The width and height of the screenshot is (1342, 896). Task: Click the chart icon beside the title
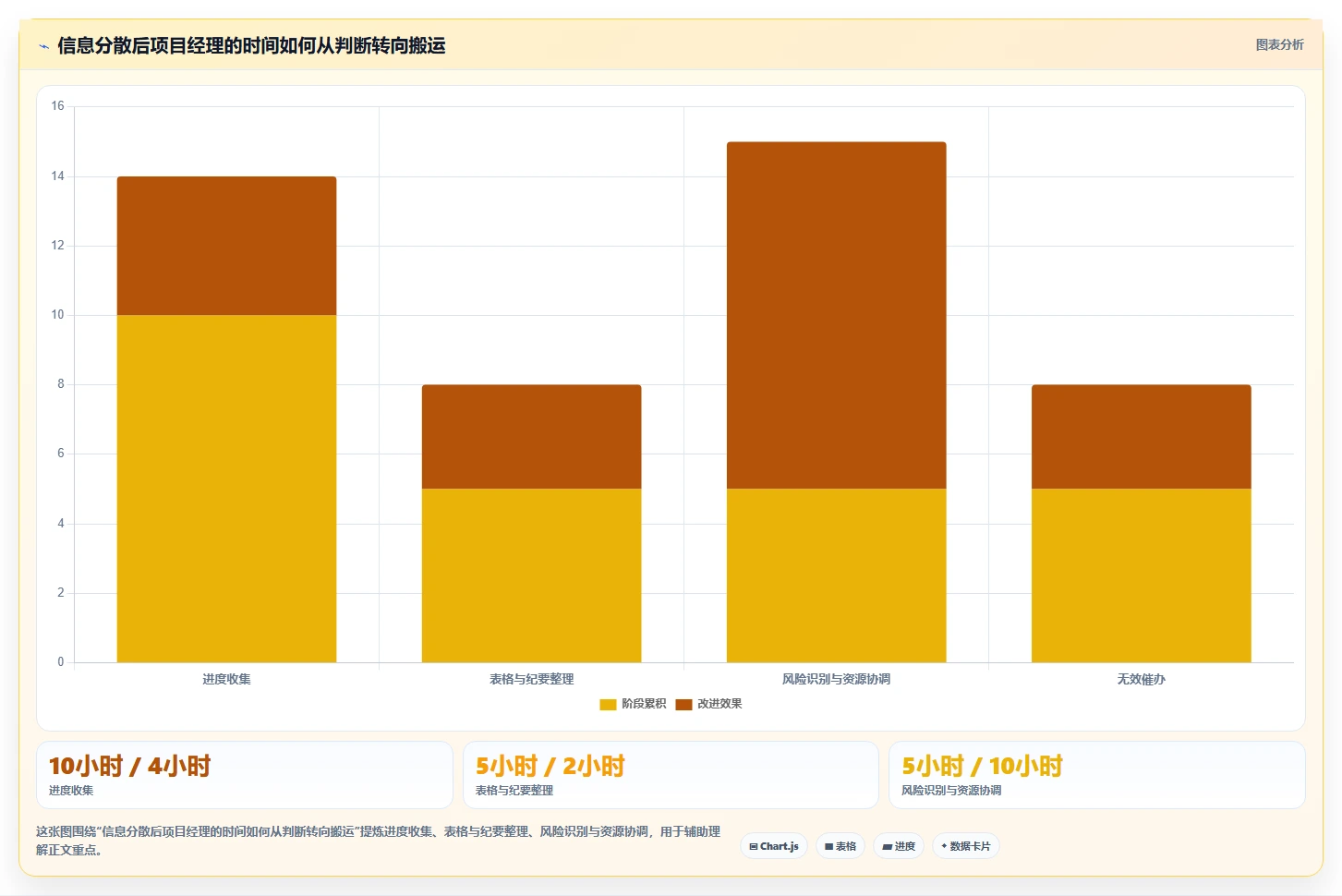[43, 46]
